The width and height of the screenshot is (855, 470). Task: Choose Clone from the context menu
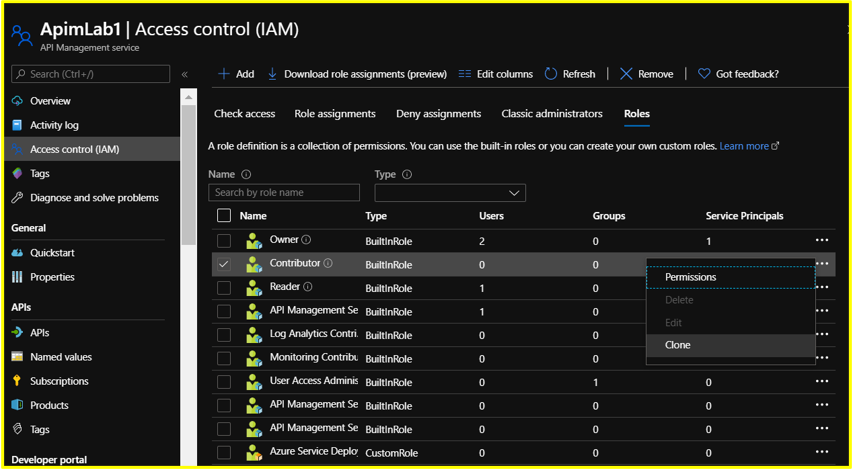(731, 345)
